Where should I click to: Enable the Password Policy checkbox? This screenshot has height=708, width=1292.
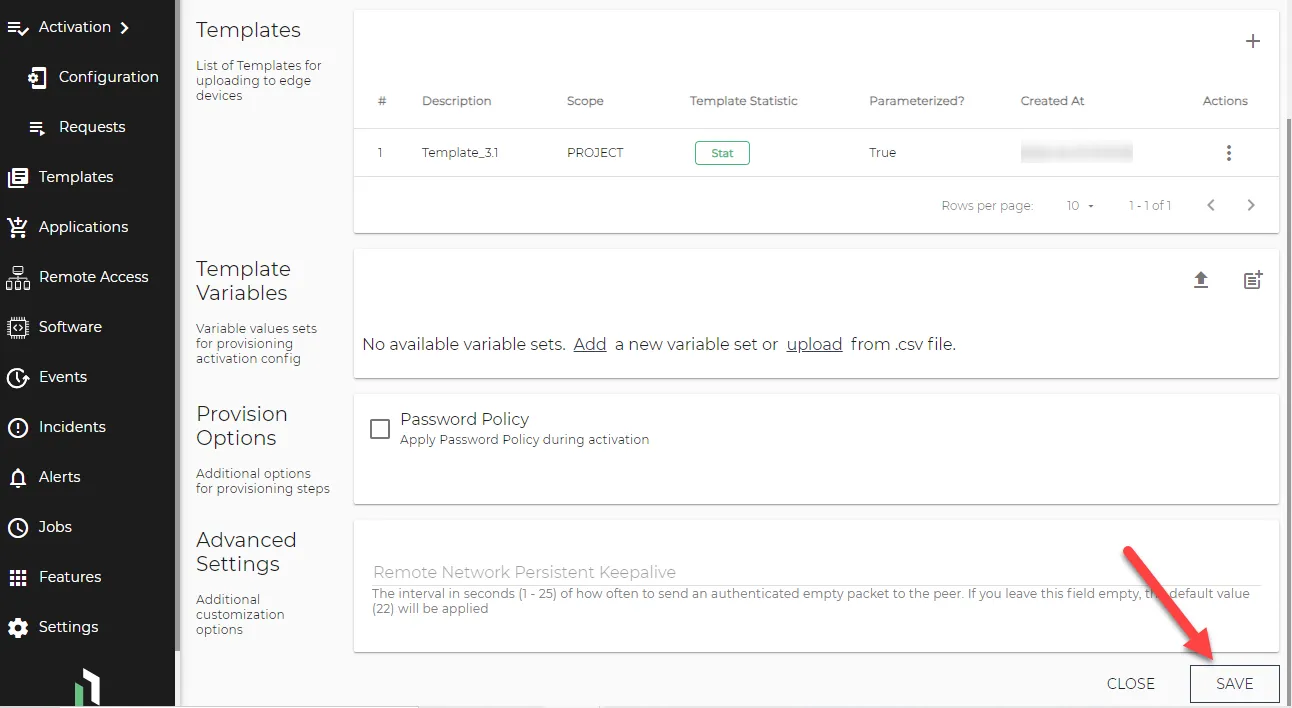[x=380, y=429]
